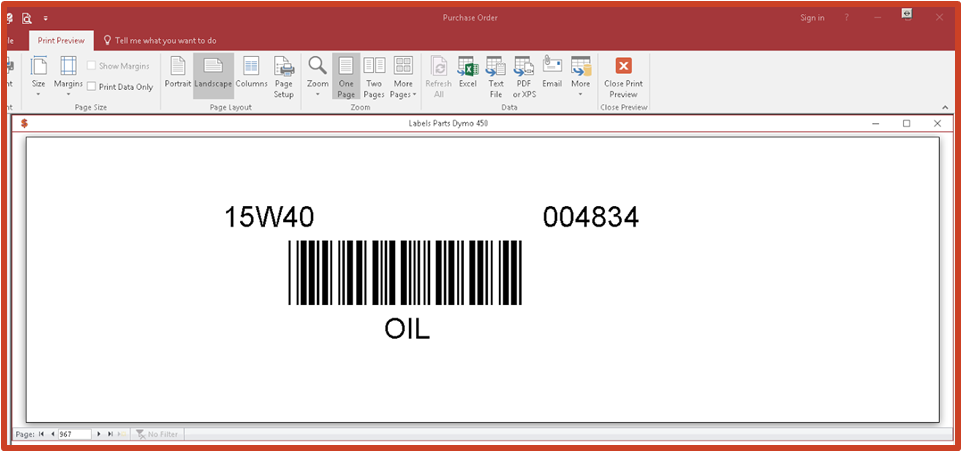
Task: Select the Print Preview ribbon tab
Action: 61,40
